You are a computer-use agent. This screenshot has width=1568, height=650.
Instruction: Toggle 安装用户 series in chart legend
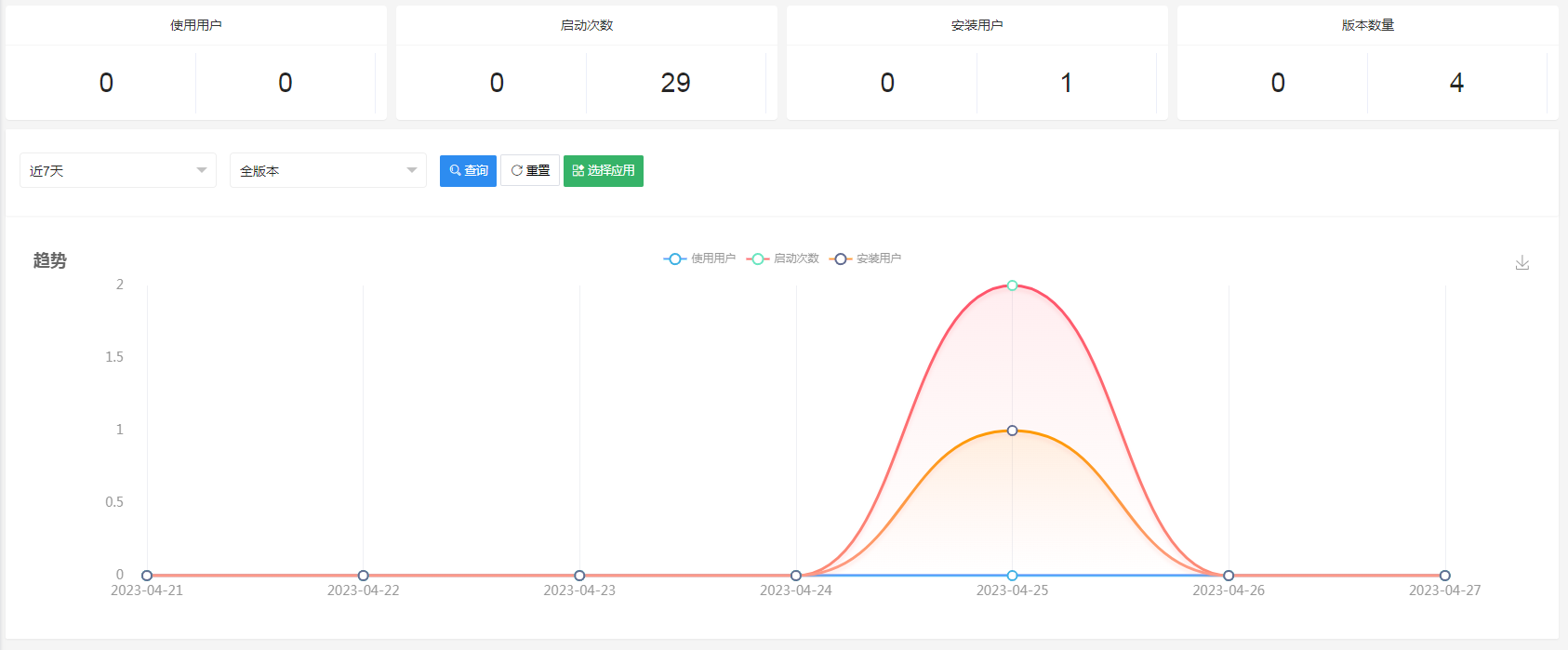865,259
